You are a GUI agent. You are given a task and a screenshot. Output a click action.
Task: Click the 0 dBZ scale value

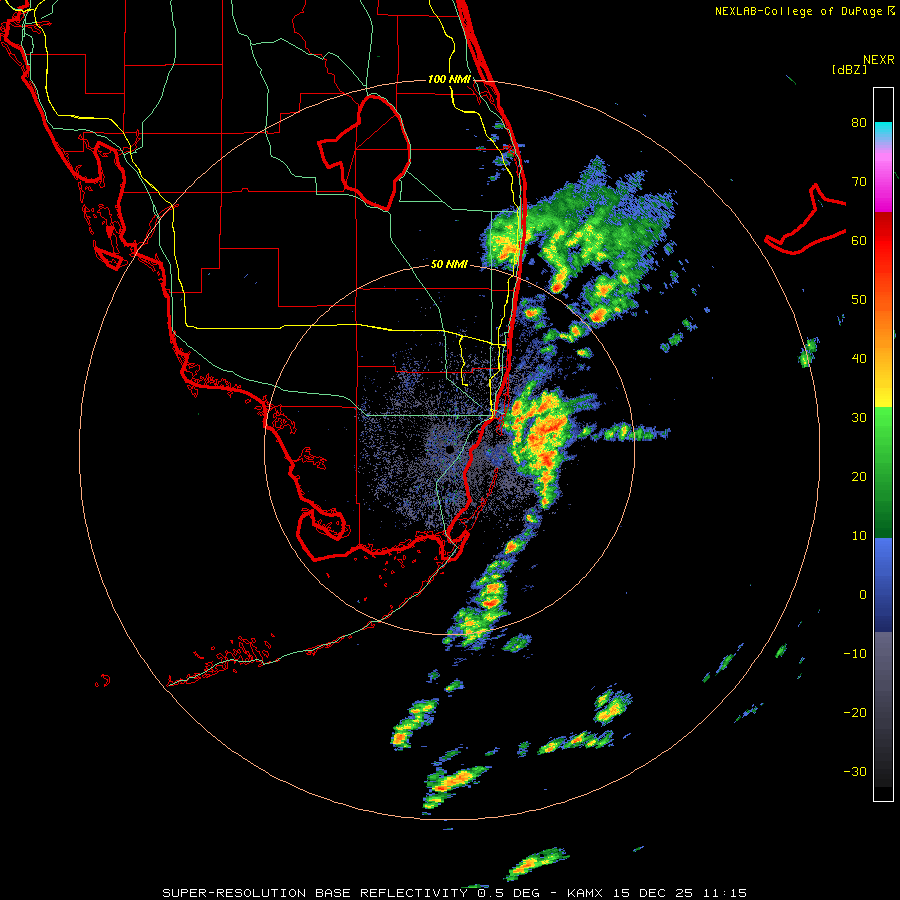(863, 595)
